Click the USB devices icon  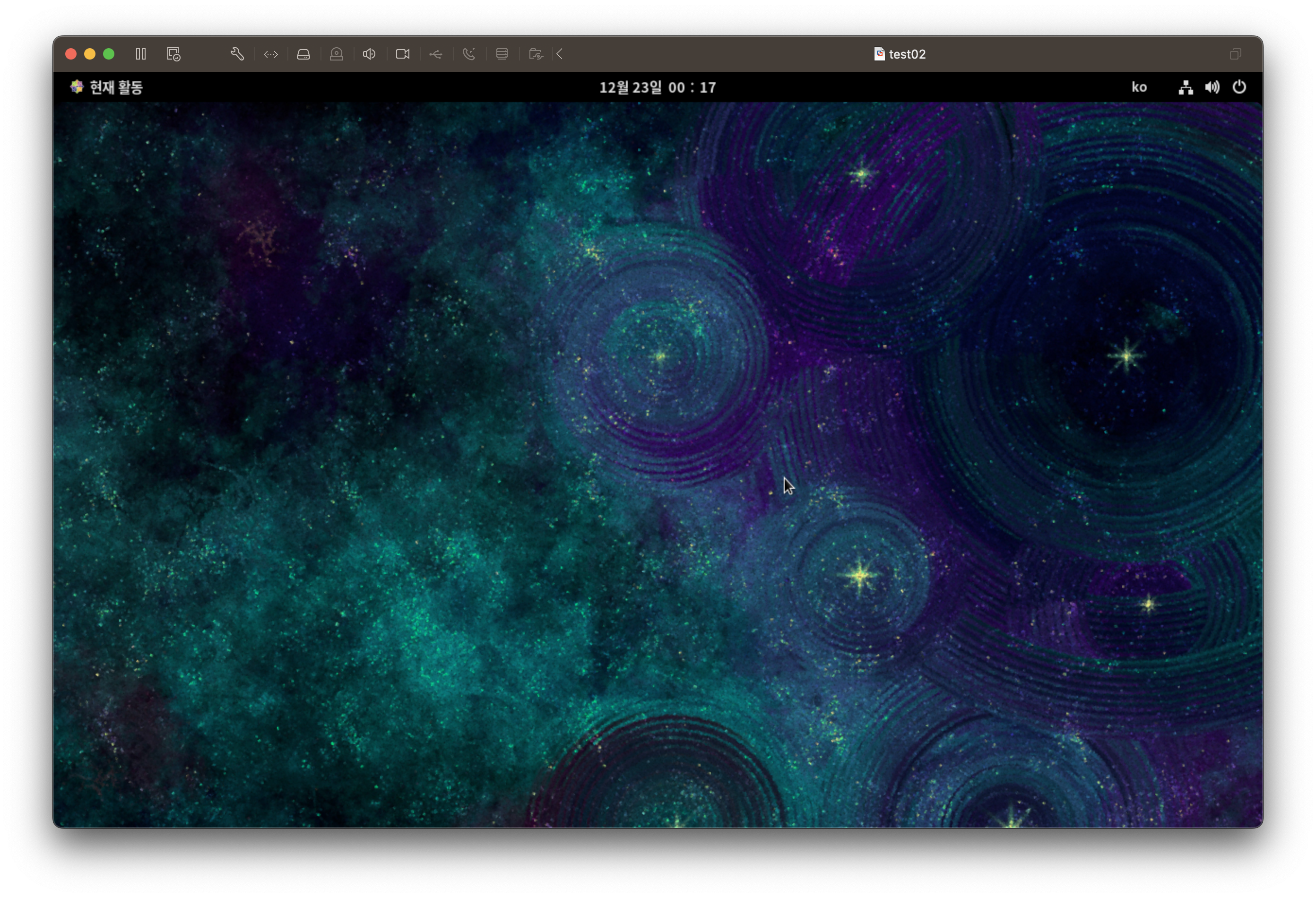435,54
